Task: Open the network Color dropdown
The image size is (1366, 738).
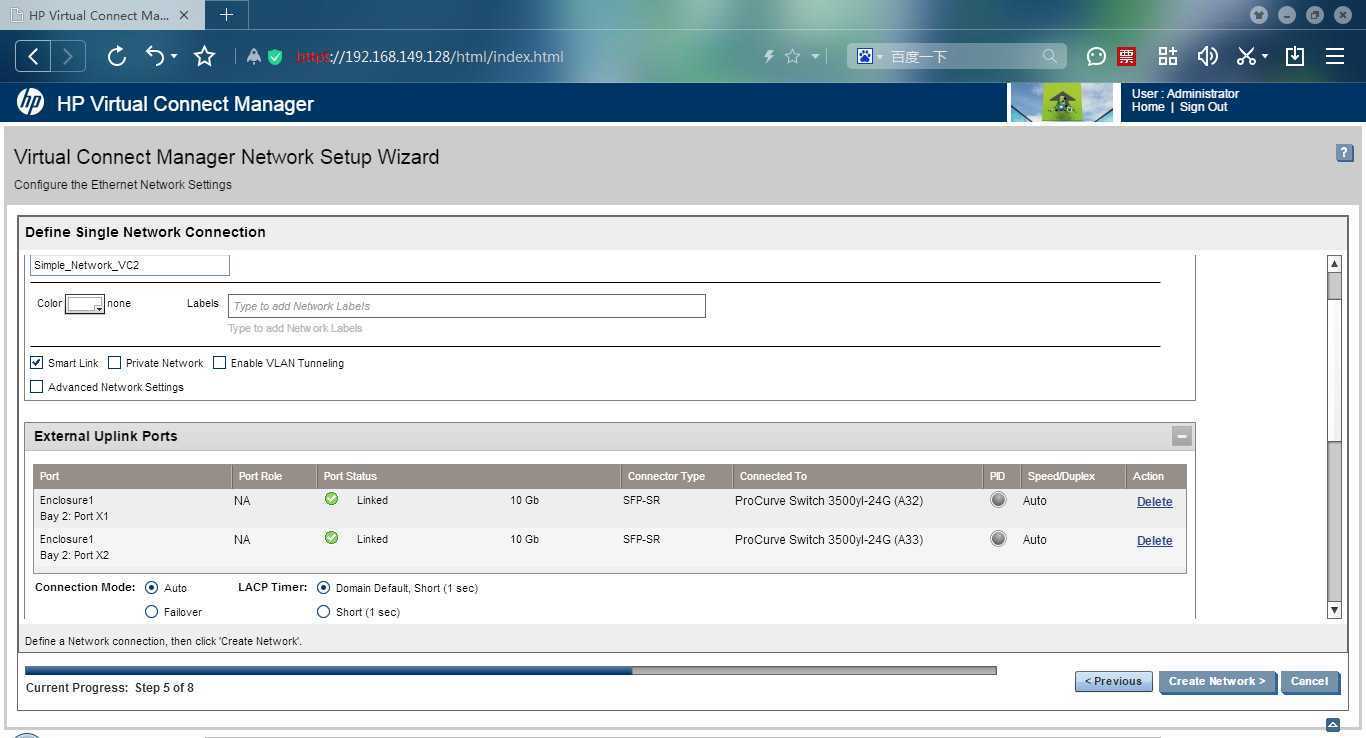Action: 85,304
